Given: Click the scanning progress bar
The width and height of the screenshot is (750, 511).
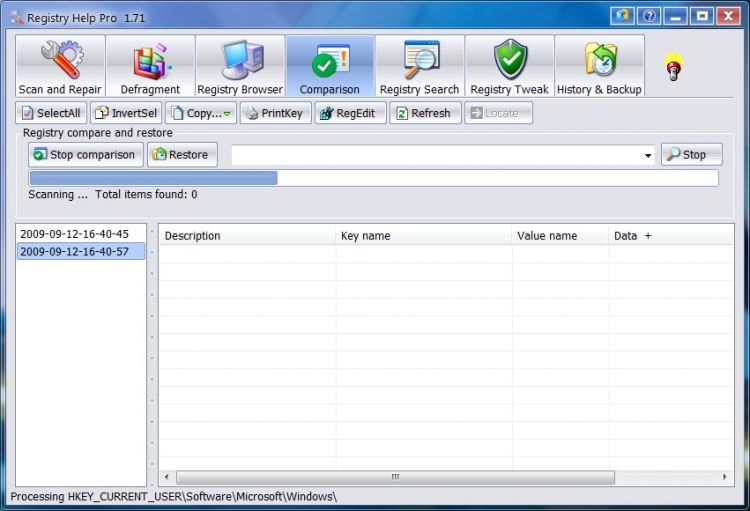Looking at the screenshot, I should (x=374, y=178).
